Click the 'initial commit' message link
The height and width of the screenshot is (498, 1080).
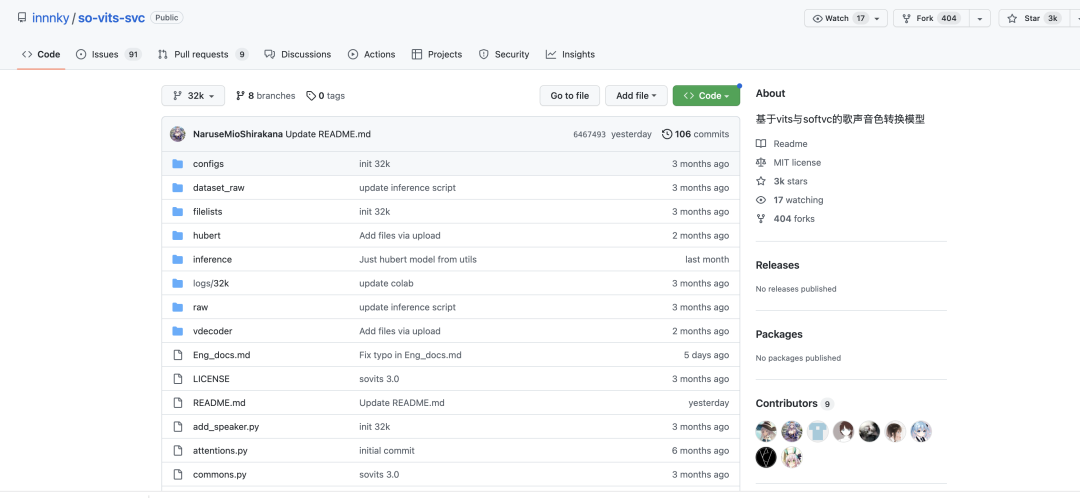click(x=386, y=450)
